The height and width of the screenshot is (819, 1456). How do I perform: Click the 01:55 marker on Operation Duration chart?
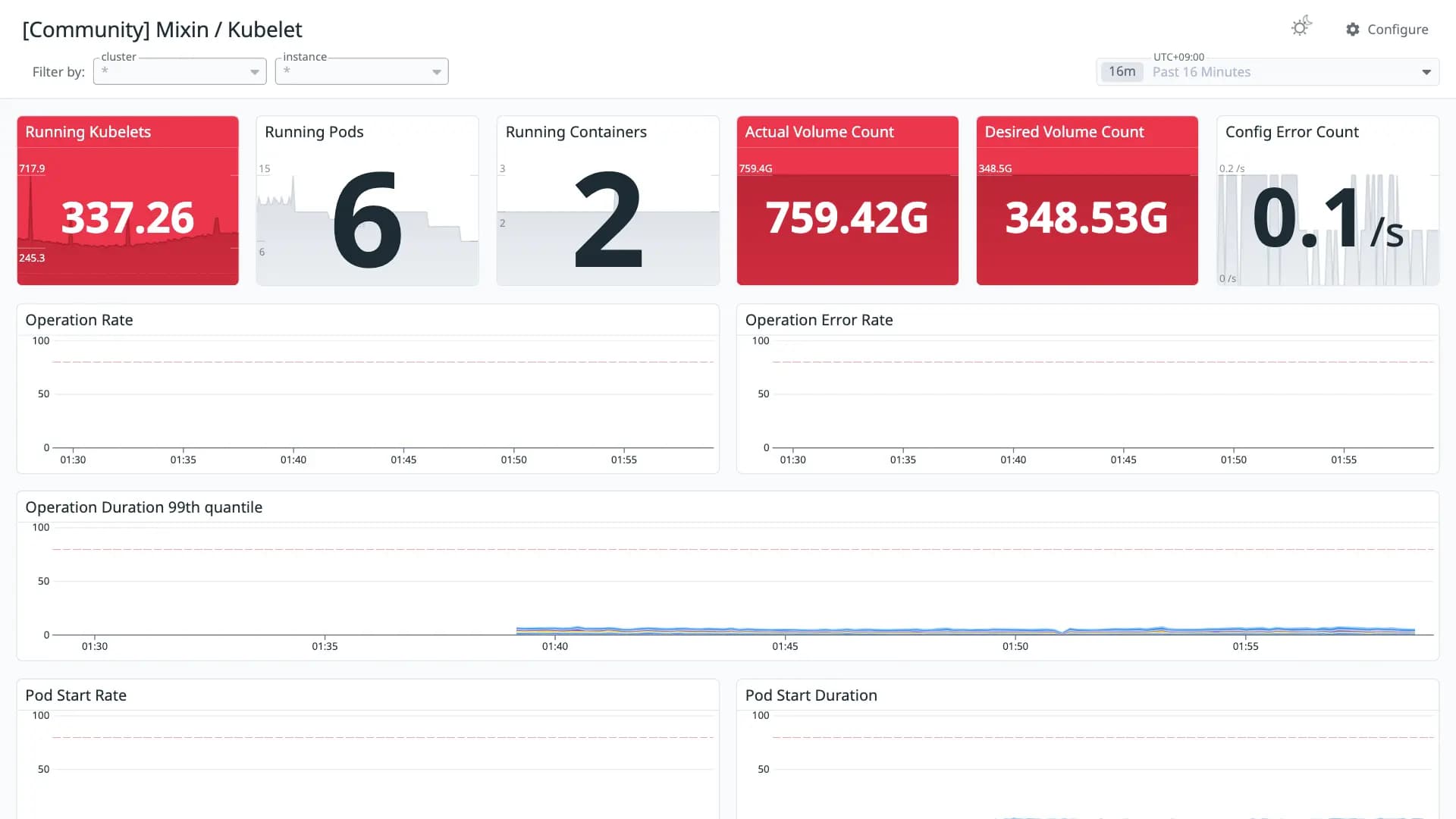(1245, 646)
